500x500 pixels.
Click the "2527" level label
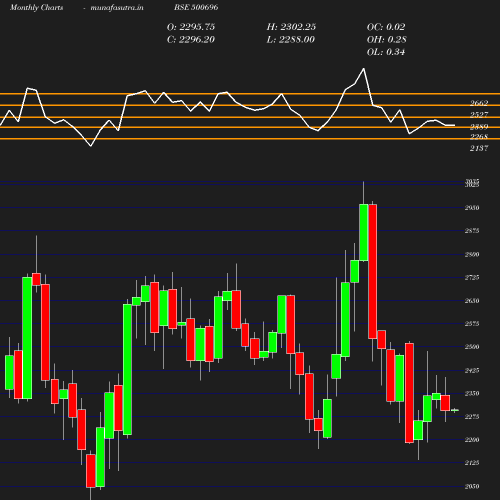pos(479,115)
